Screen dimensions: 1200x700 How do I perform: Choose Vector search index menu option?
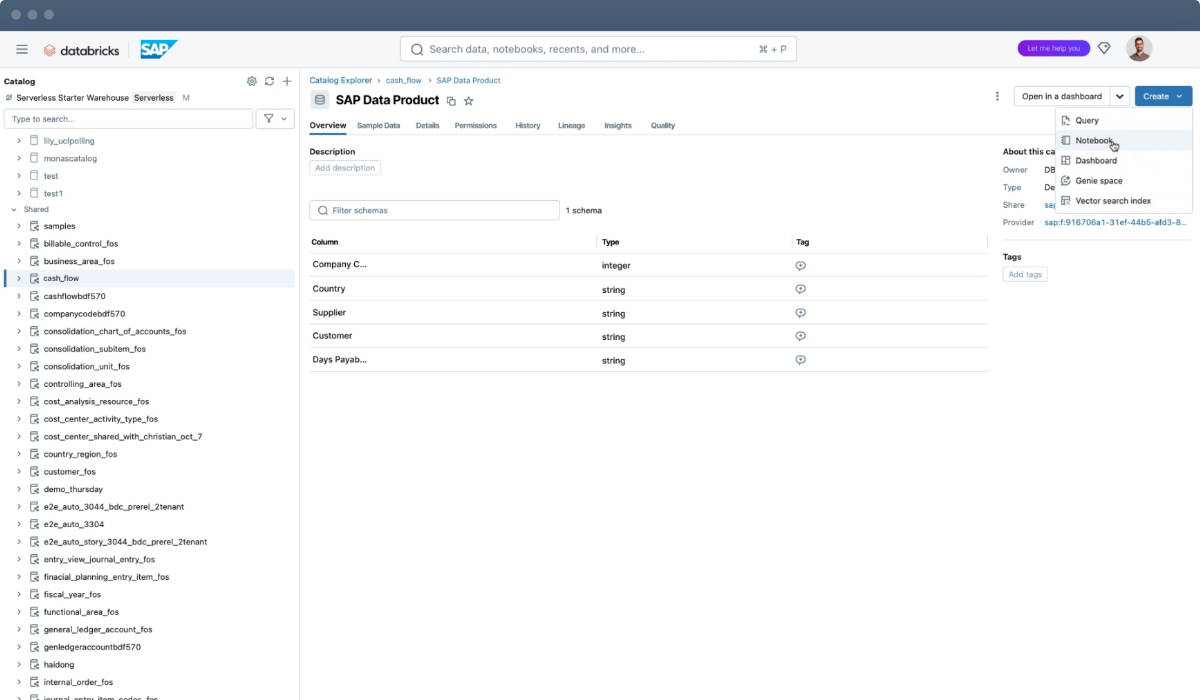(x=1112, y=201)
